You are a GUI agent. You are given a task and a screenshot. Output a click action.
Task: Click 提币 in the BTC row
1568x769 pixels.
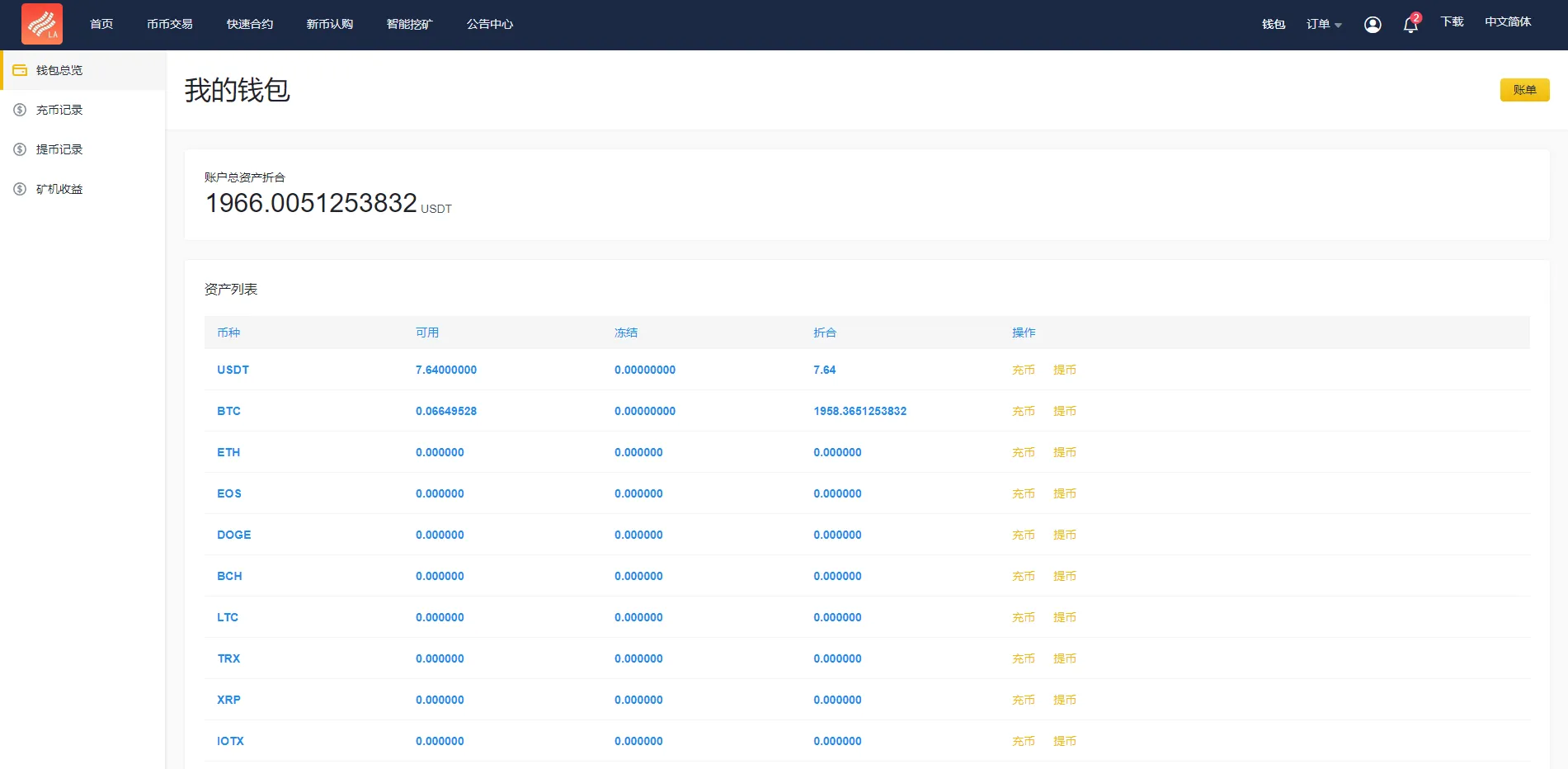click(x=1064, y=411)
